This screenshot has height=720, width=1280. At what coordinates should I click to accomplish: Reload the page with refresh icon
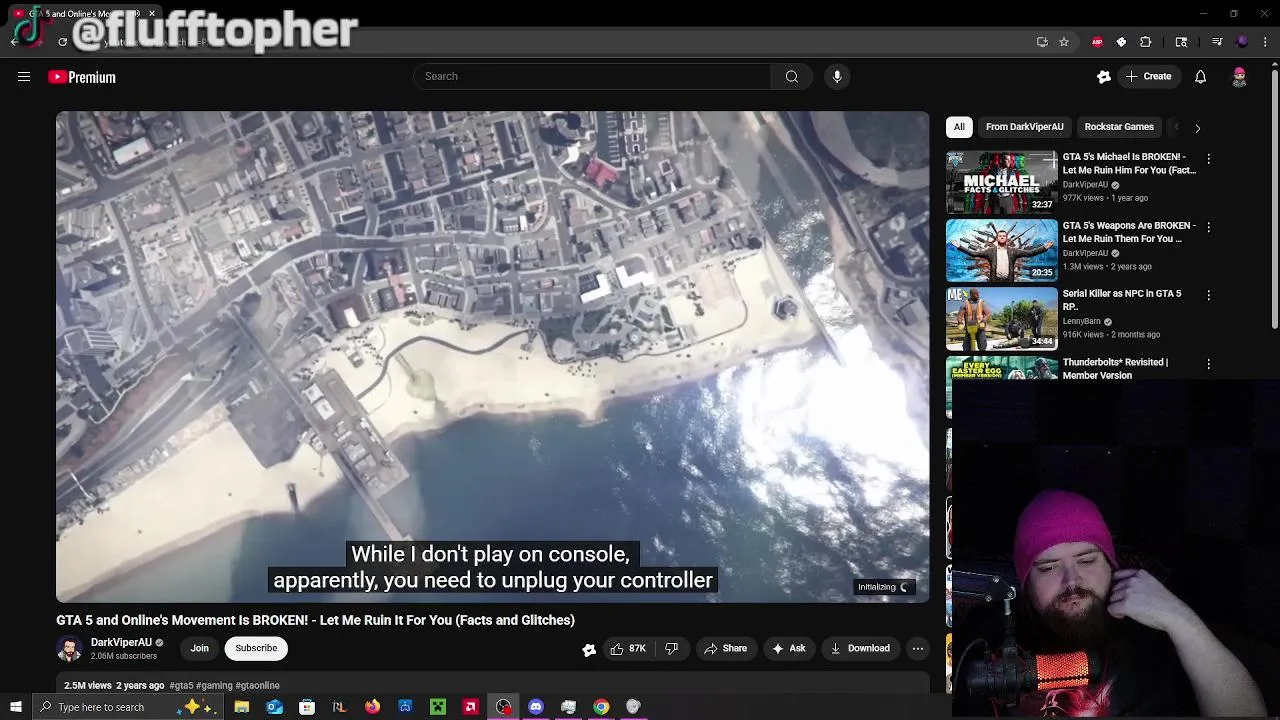coord(62,42)
